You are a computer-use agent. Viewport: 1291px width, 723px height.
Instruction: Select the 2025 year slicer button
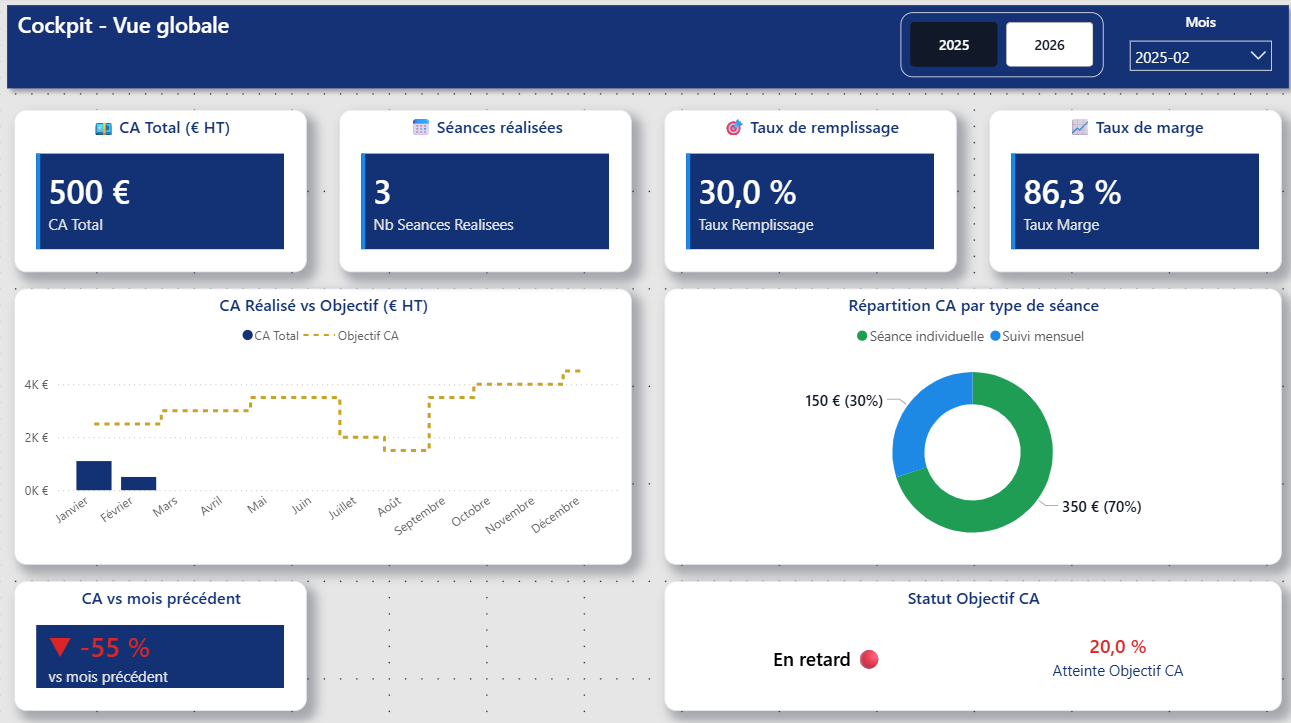(953, 45)
